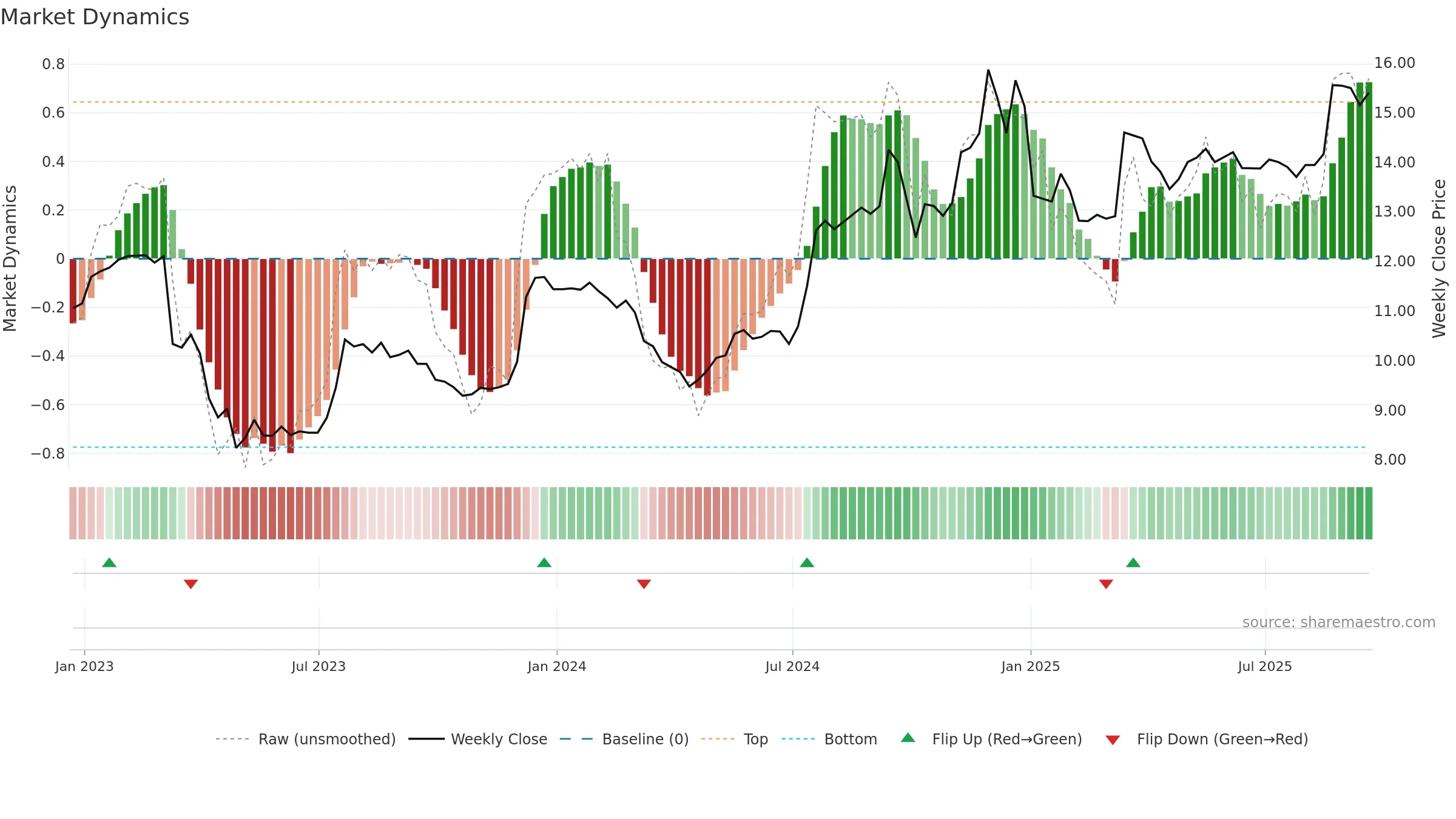Click the Jul 2023 x-axis label
Screen dimensions: 1456x819
pos(318,666)
